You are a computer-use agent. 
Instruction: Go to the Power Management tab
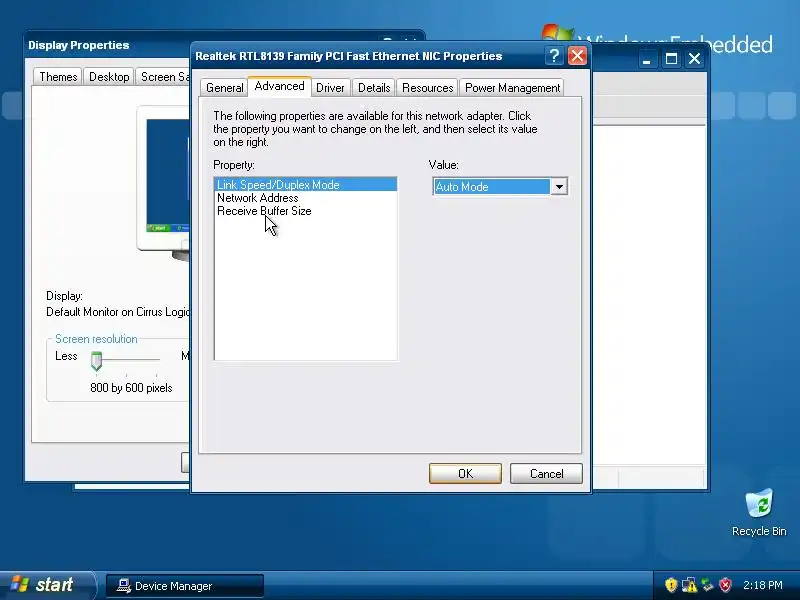[x=512, y=88]
